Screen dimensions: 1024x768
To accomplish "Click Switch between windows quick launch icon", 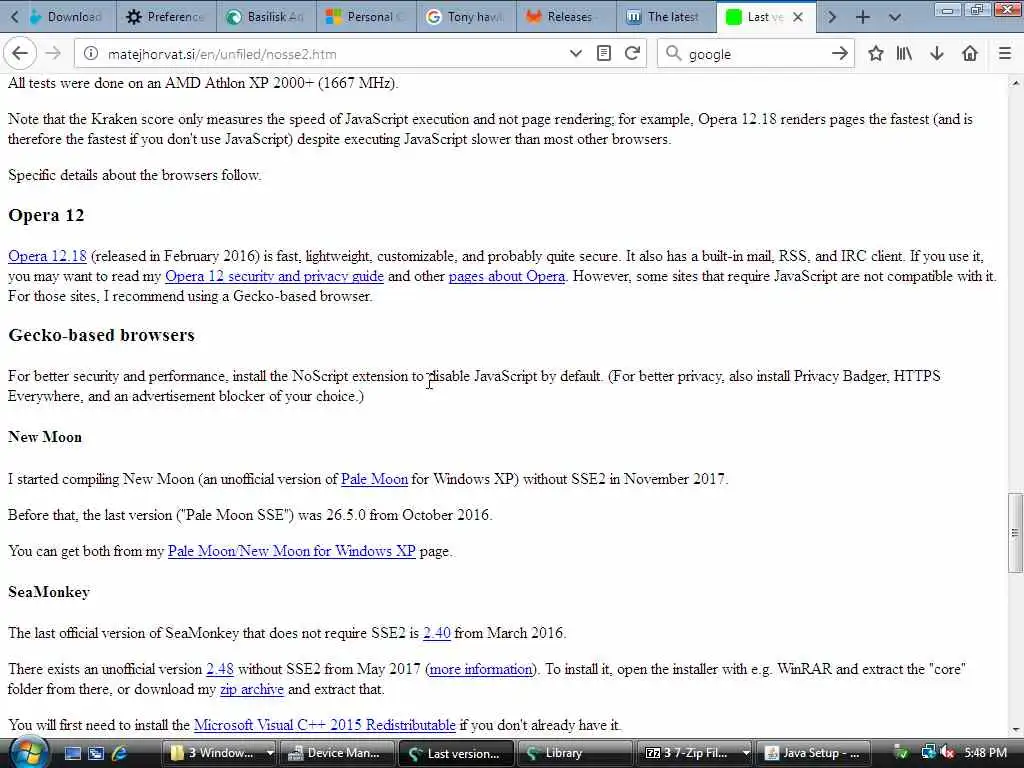I will (x=96, y=753).
